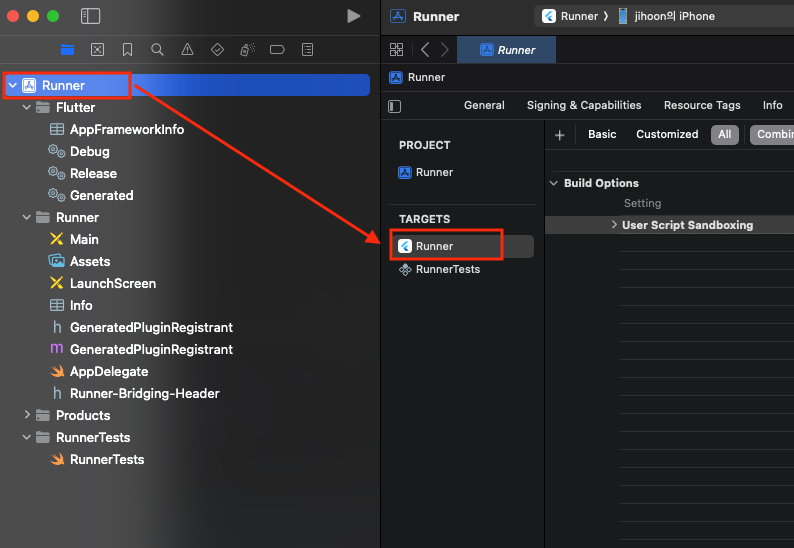Click the related items grid icon
The height and width of the screenshot is (548, 794).
click(396, 50)
